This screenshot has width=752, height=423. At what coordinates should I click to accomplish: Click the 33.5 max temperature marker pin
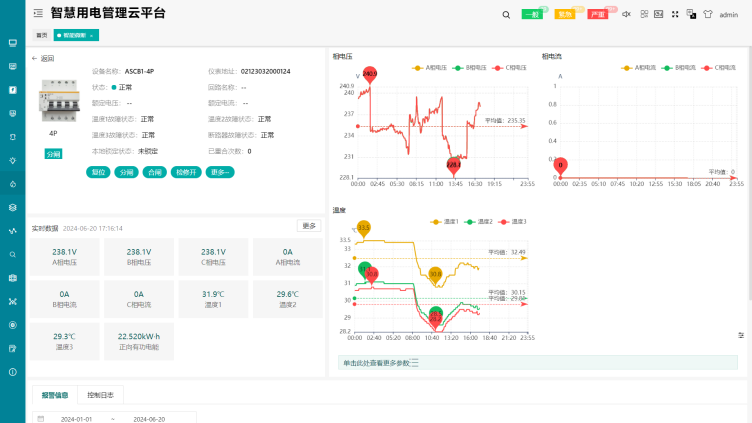(x=364, y=228)
